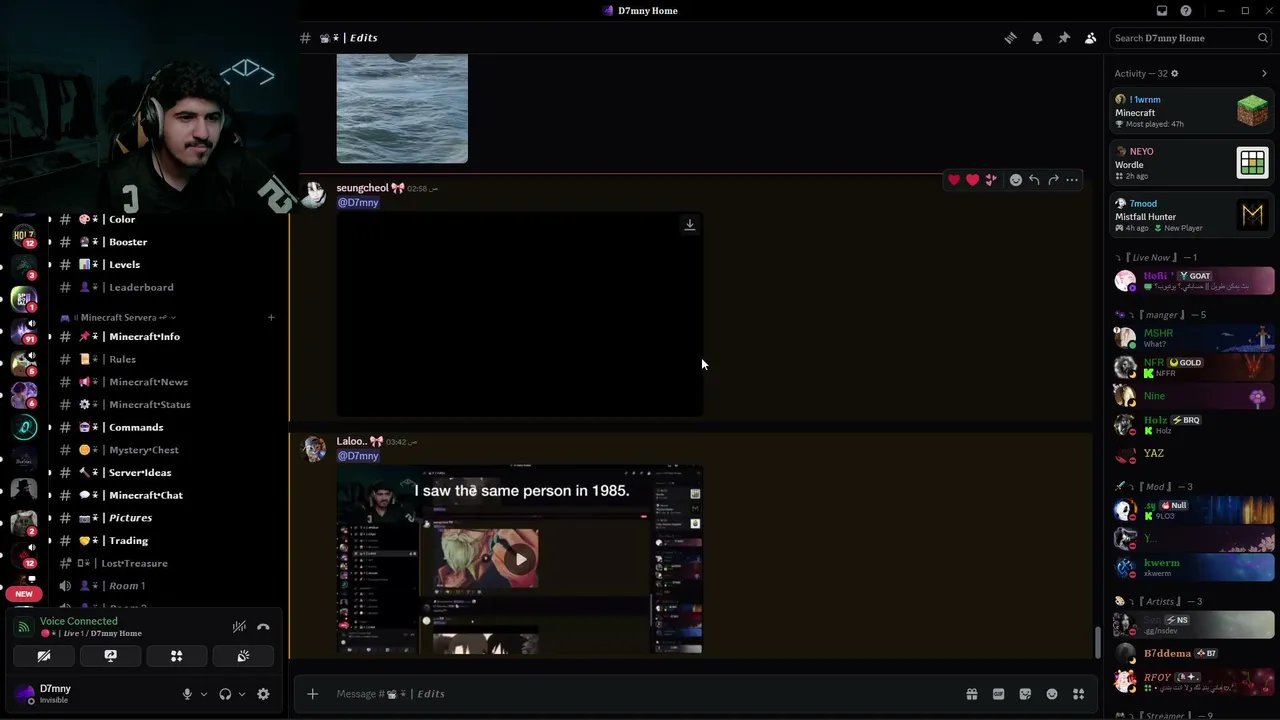Open the ocean image thumbnail
The width and height of the screenshot is (1280, 720).
(x=402, y=108)
